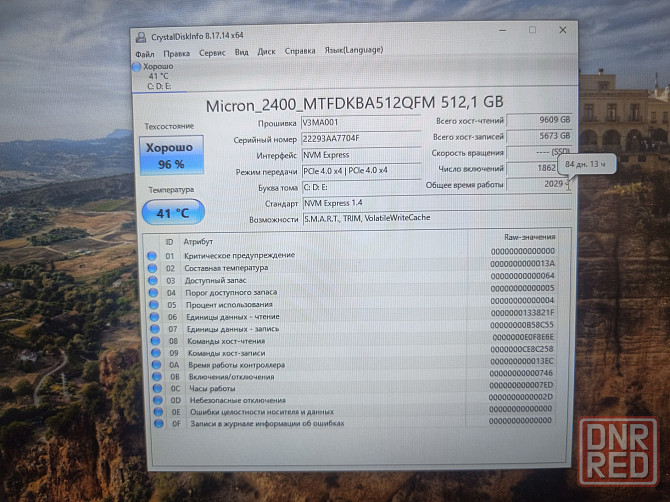This screenshot has height=502, width=670.
Task: Click the drive letter field C: D: E:
Action: click(x=362, y=187)
